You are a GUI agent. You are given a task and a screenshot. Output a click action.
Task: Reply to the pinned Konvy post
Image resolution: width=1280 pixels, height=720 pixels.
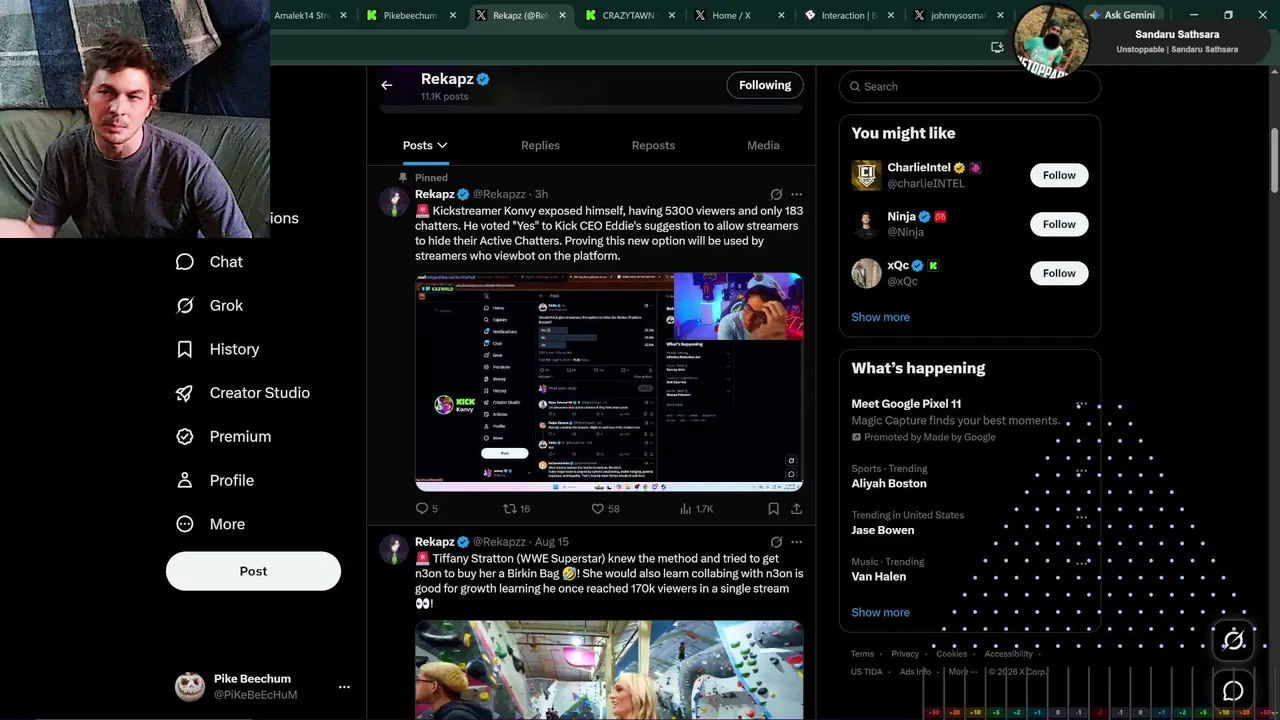pyautogui.click(x=426, y=509)
